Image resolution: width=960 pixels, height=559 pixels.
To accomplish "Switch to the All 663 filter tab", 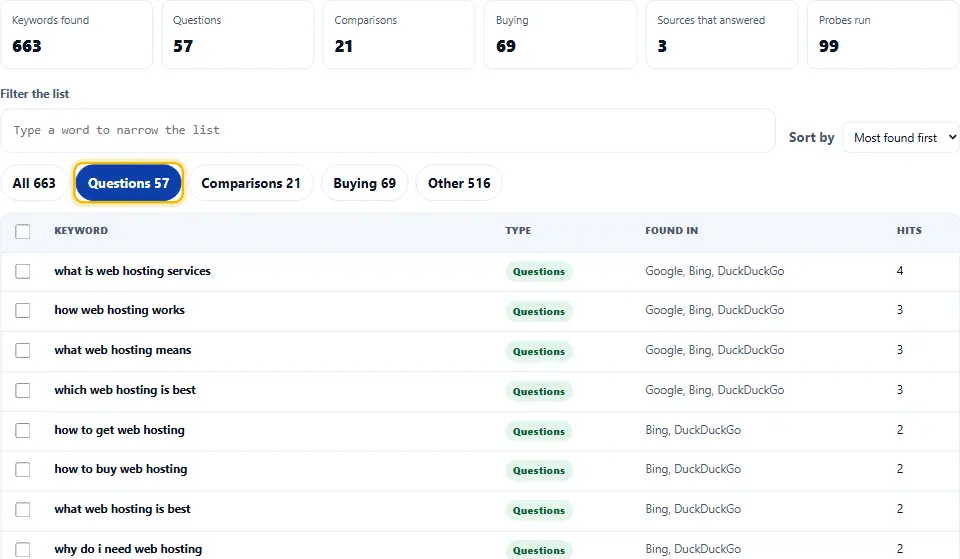I will click(x=34, y=183).
